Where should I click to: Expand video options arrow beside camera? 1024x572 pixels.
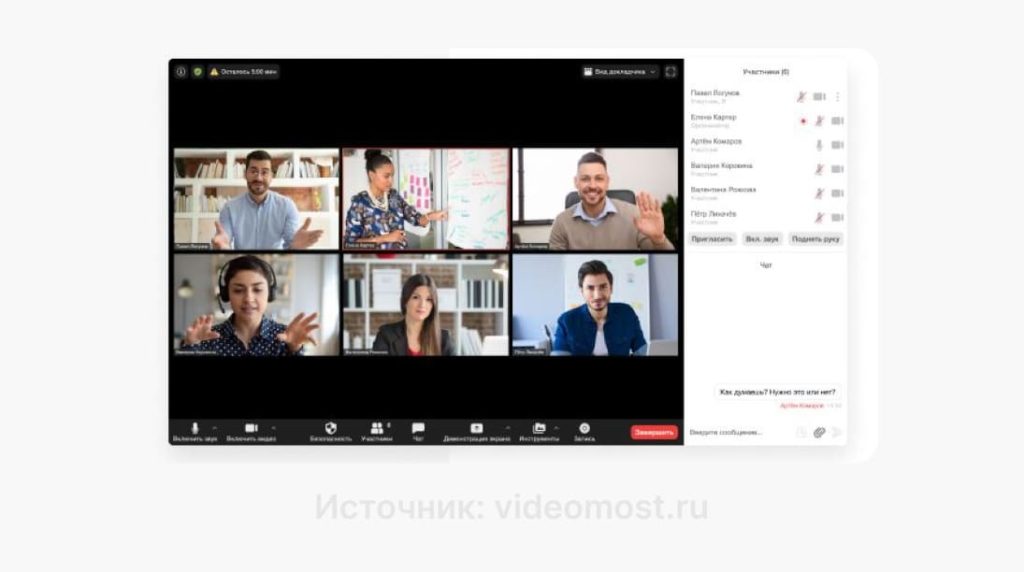tap(273, 428)
